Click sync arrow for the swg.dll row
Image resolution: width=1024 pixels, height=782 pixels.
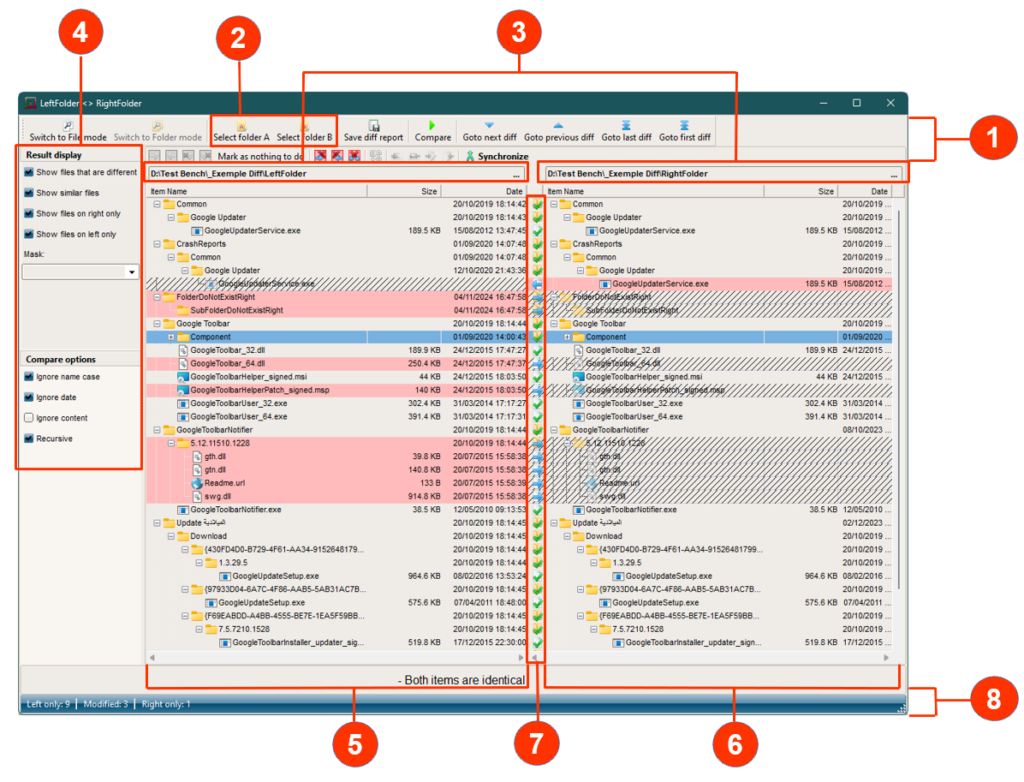point(537,497)
